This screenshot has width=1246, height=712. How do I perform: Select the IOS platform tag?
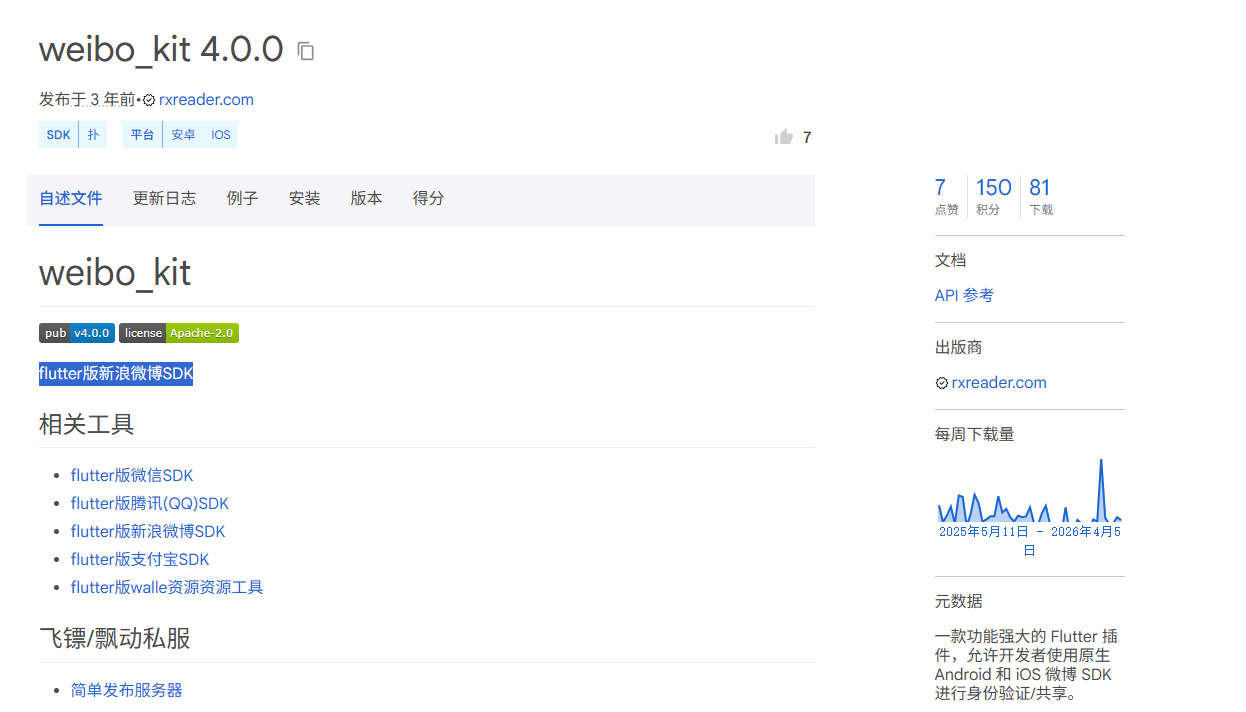pyautogui.click(x=220, y=134)
